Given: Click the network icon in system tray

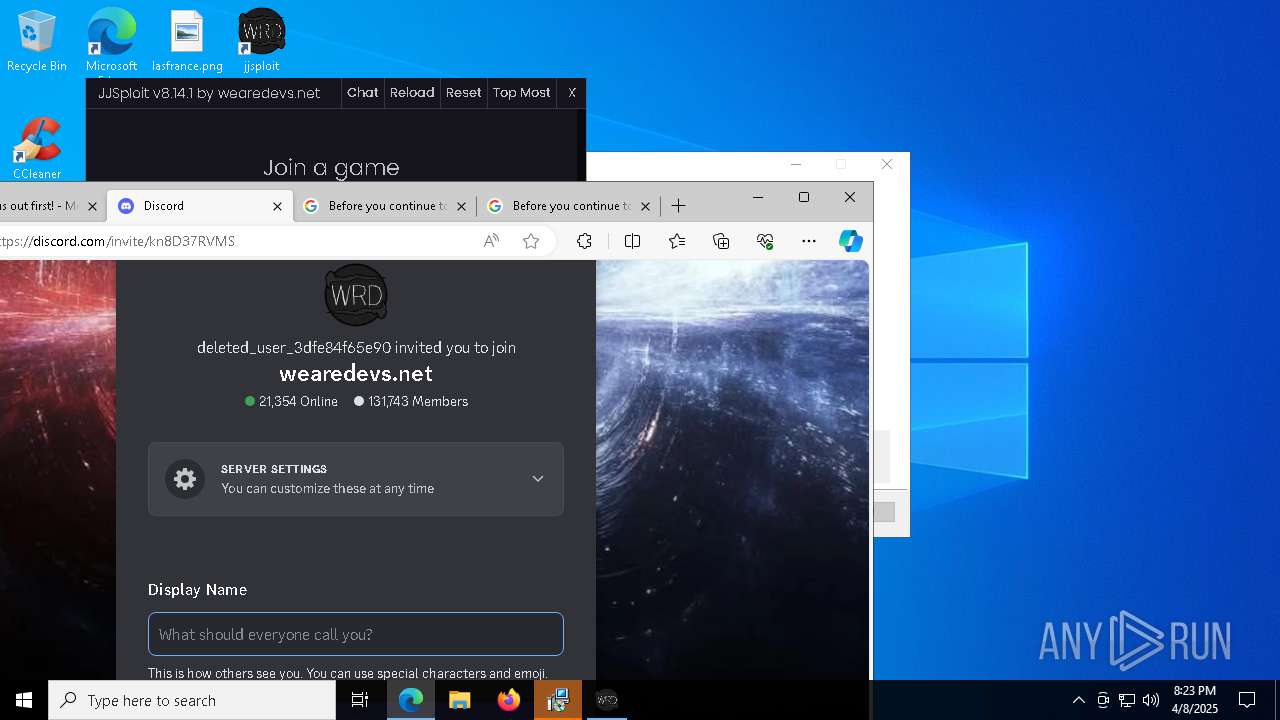Looking at the screenshot, I should (1127, 700).
